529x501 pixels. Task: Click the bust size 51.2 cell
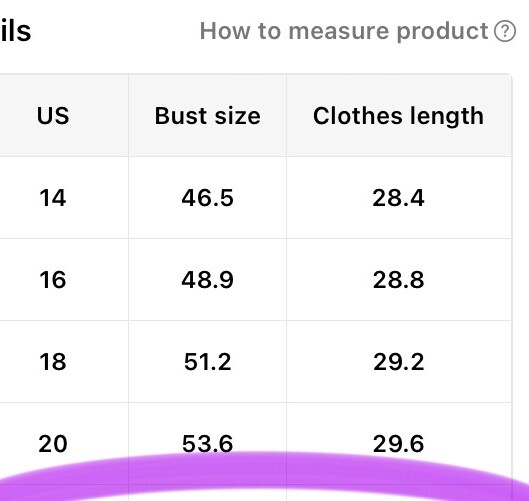tap(207, 362)
